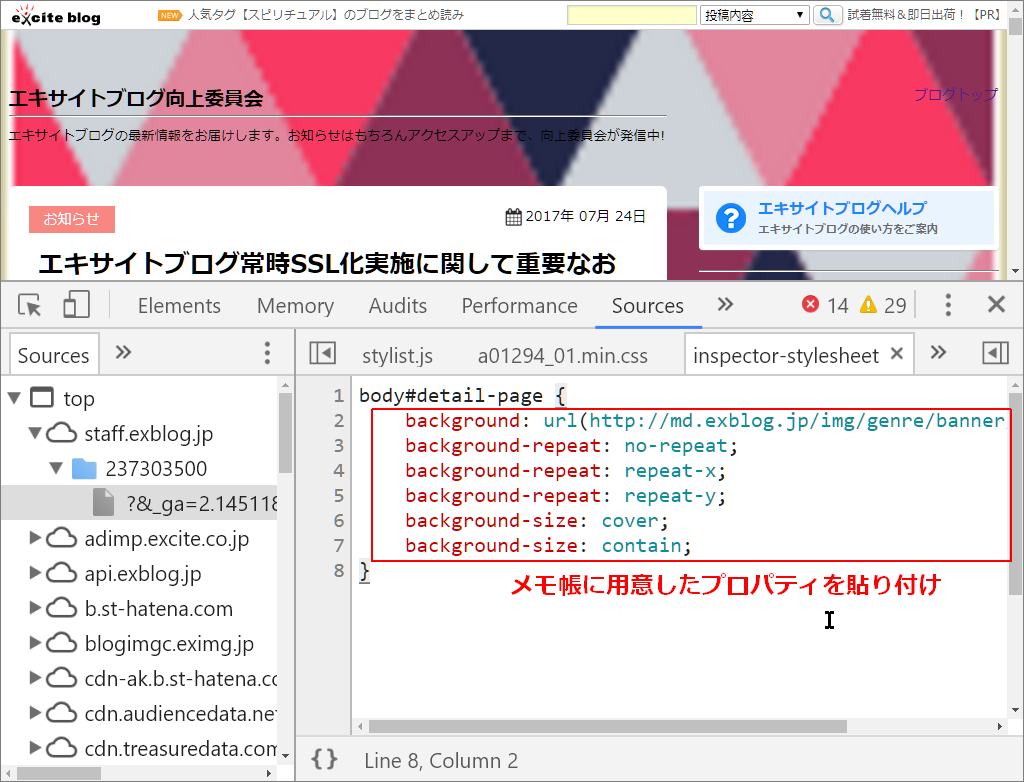The width and height of the screenshot is (1024, 782).
Task: Click the お知らせ category label
Action: coord(72,219)
